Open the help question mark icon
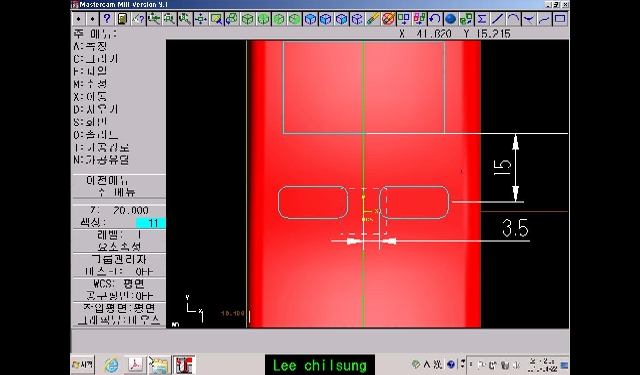 point(107,19)
